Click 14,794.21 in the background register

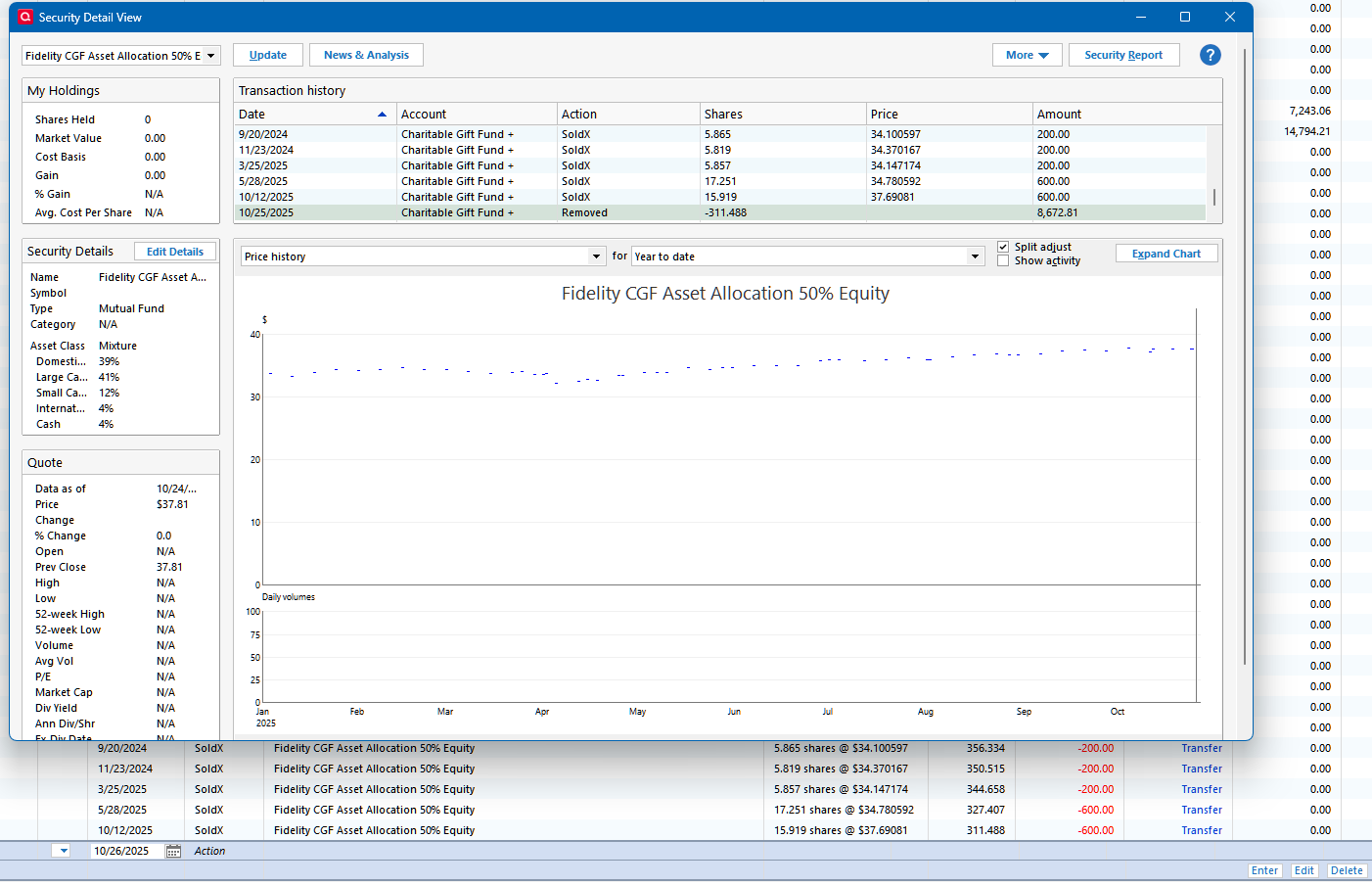(1306, 131)
